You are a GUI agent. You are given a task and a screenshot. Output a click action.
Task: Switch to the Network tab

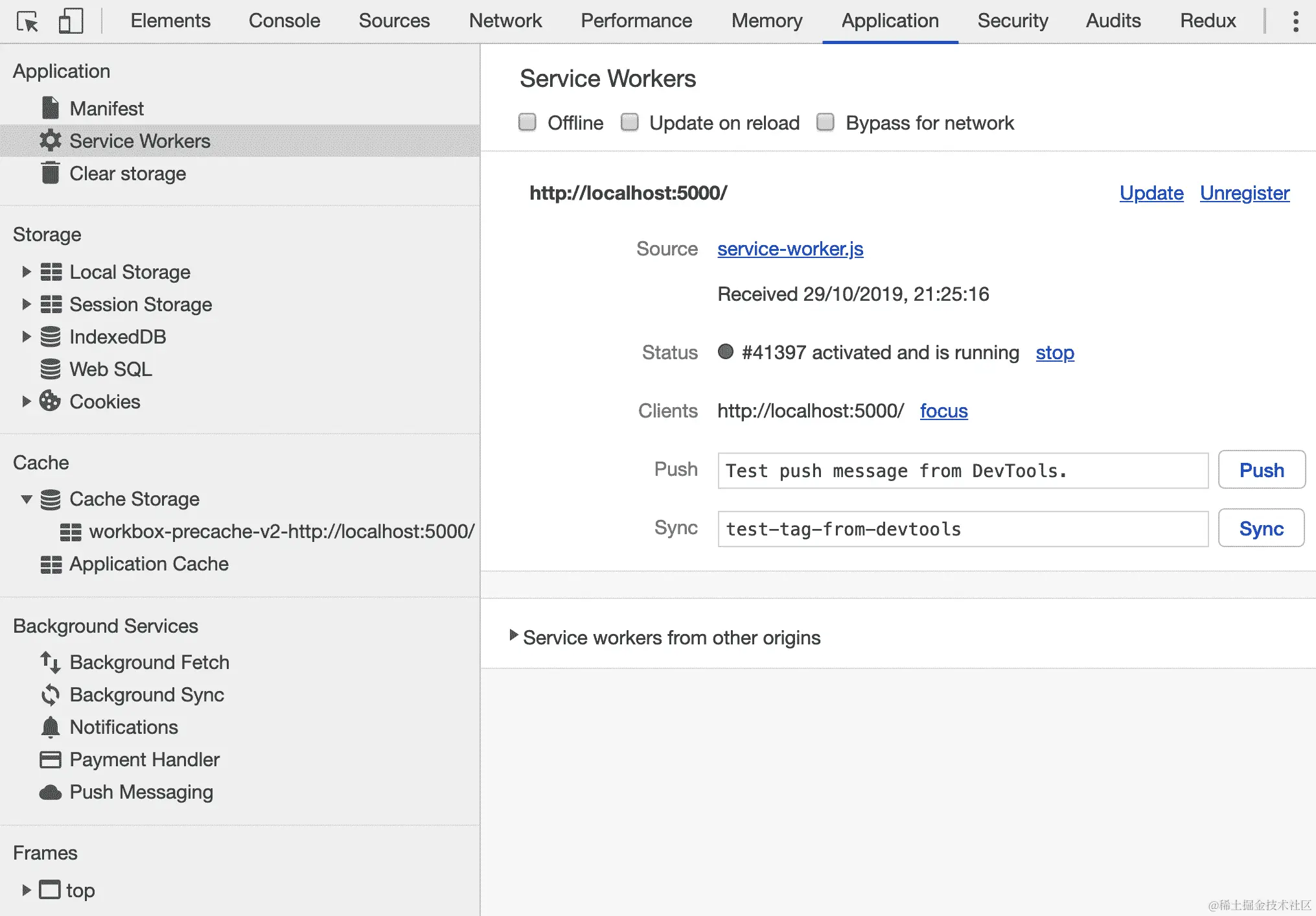[x=505, y=21]
